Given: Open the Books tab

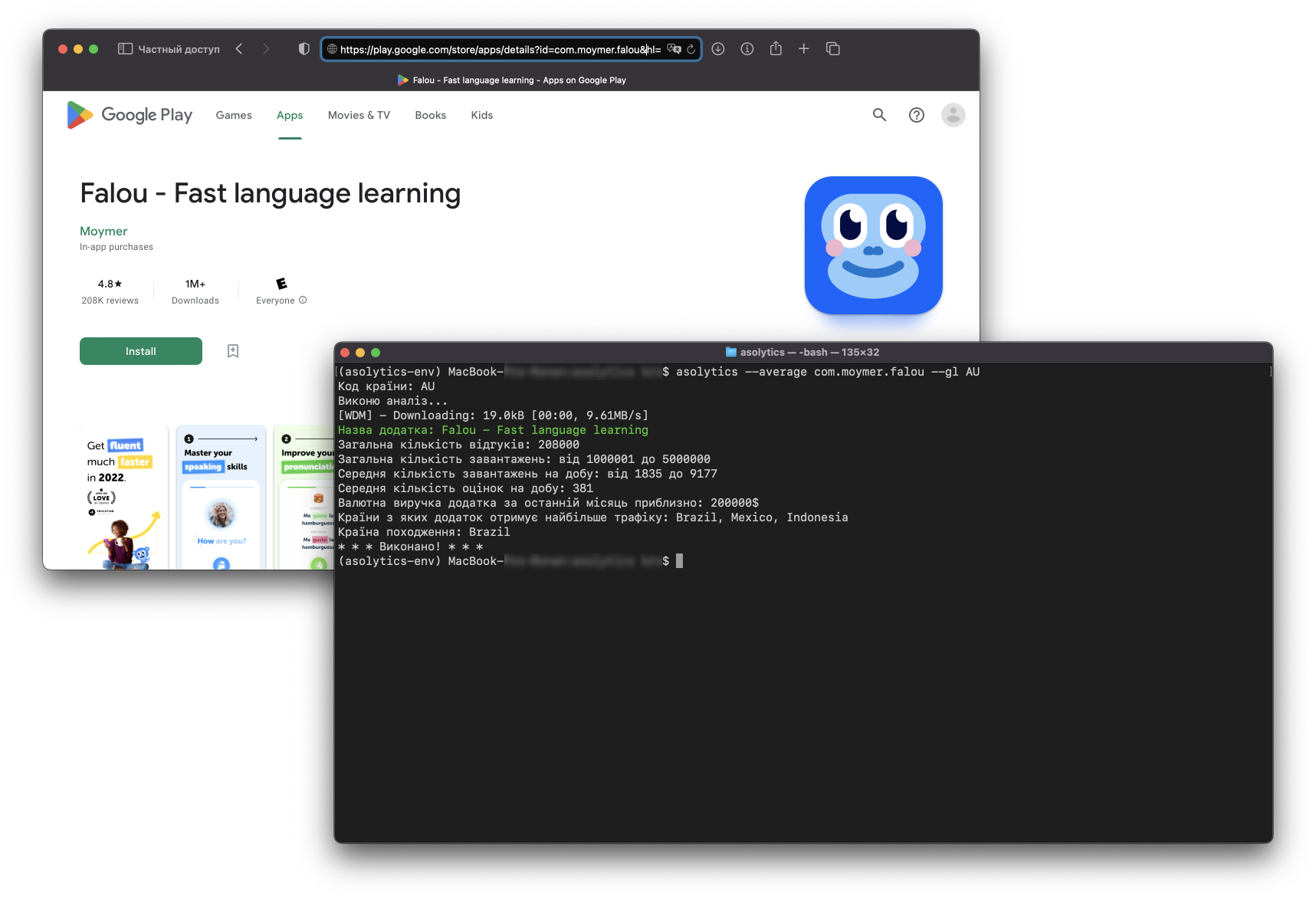Looking at the screenshot, I should pyautogui.click(x=431, y=115).
